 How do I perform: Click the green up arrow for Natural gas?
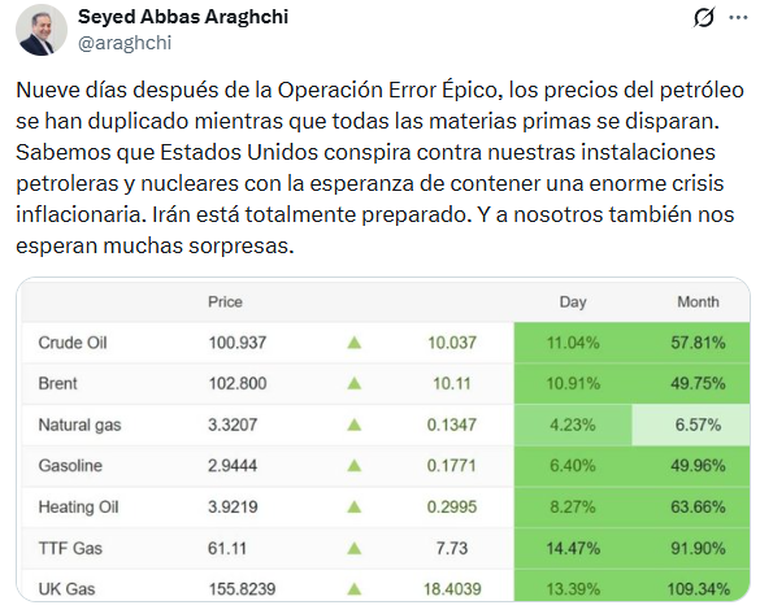click(354, 425)
